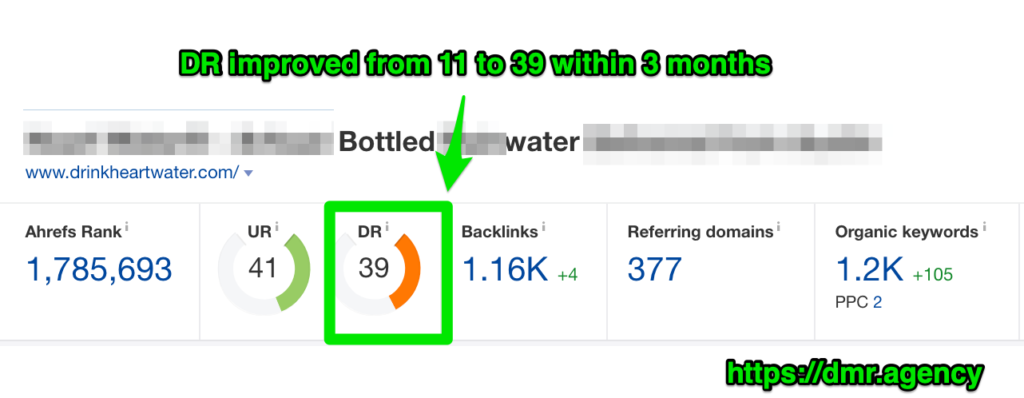Click info icon beside Referring domains
Screen dimensions: 1024x398
click(x=778, y=227)
